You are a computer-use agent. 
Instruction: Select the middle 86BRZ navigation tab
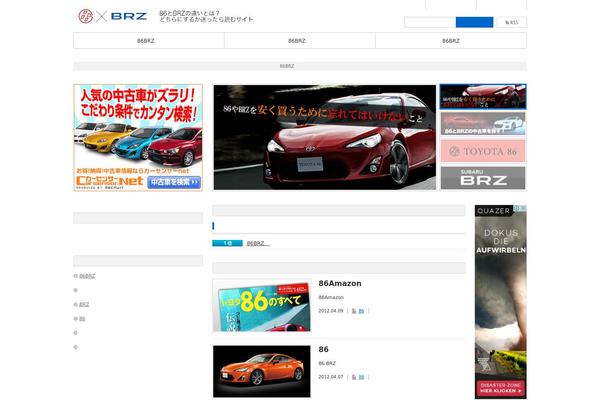[x=300, y=41]
